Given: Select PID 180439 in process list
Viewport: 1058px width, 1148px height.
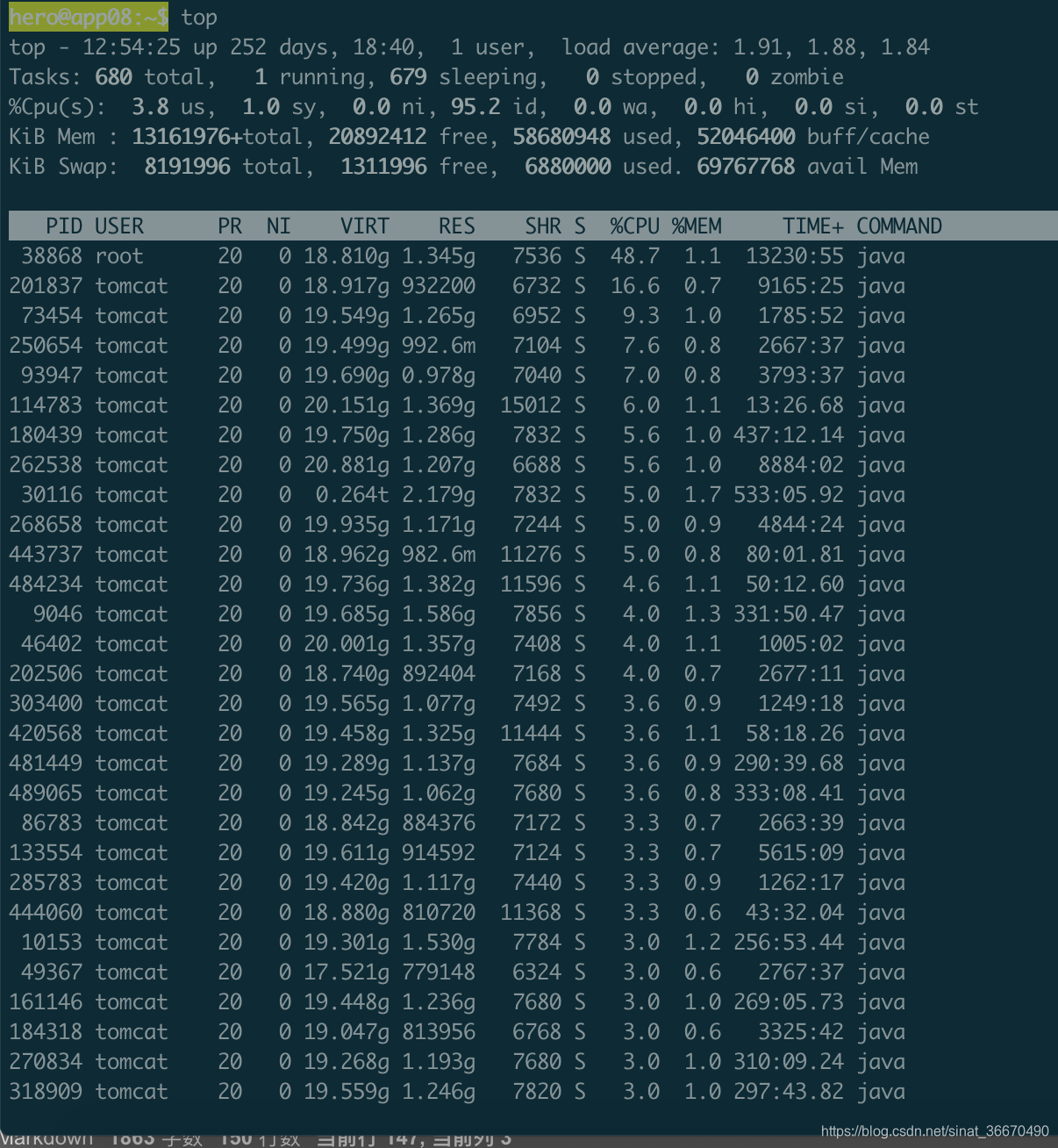Looking at the screenshot, I should [46, 434].
